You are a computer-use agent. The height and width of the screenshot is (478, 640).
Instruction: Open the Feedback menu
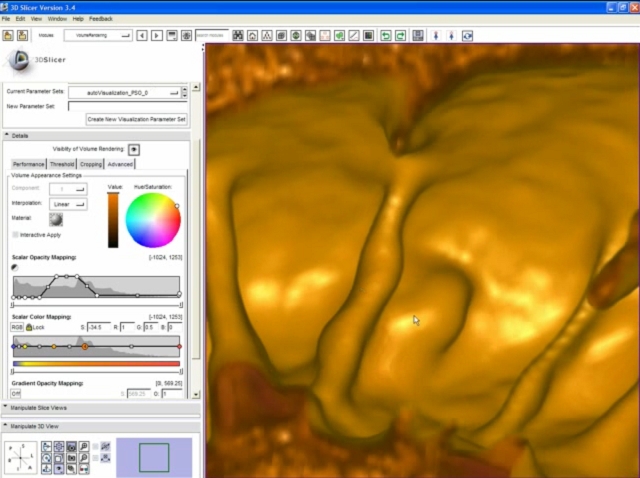(101, 19)
